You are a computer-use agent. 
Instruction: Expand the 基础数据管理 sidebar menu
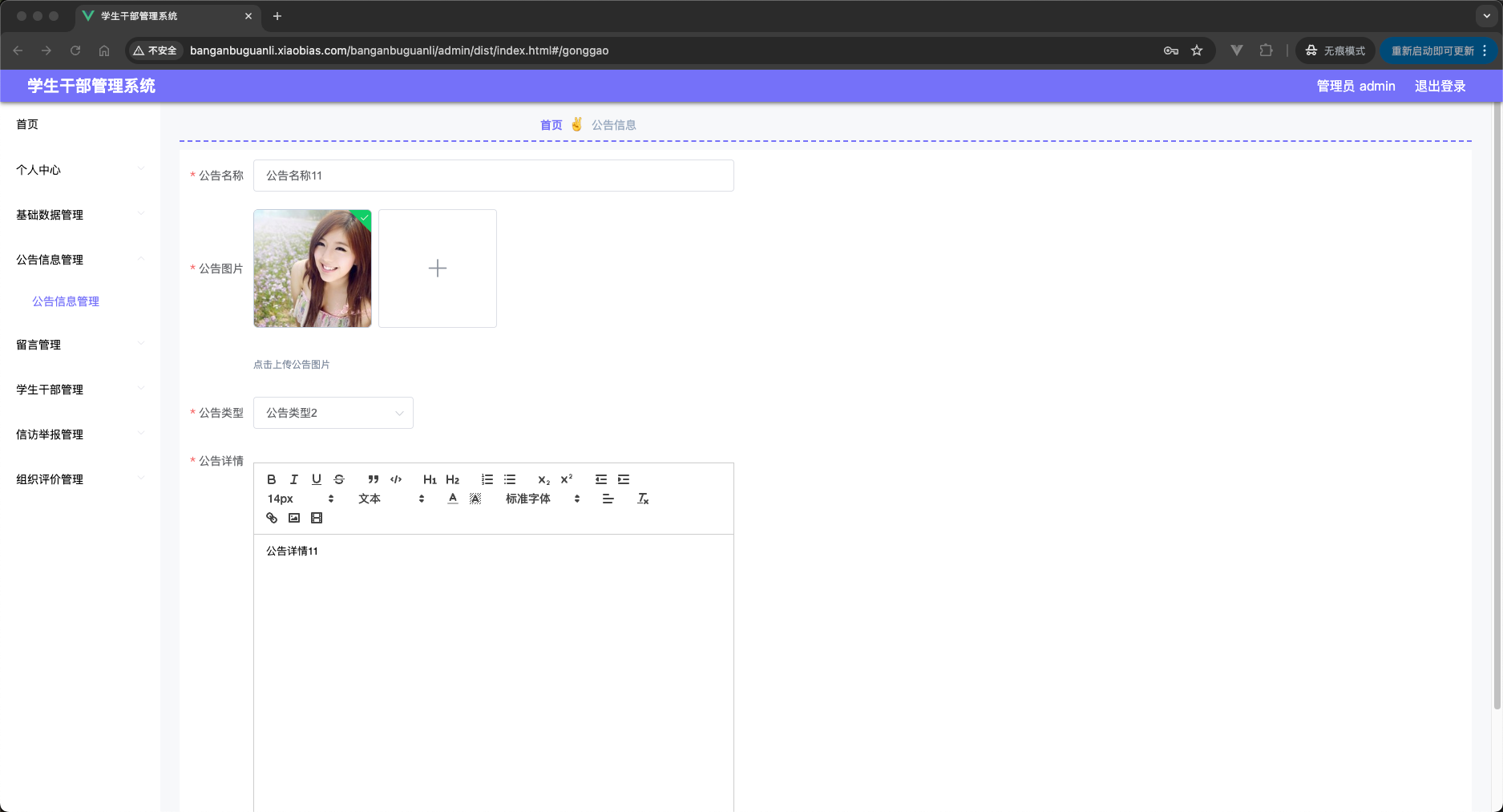pos(80,215)
